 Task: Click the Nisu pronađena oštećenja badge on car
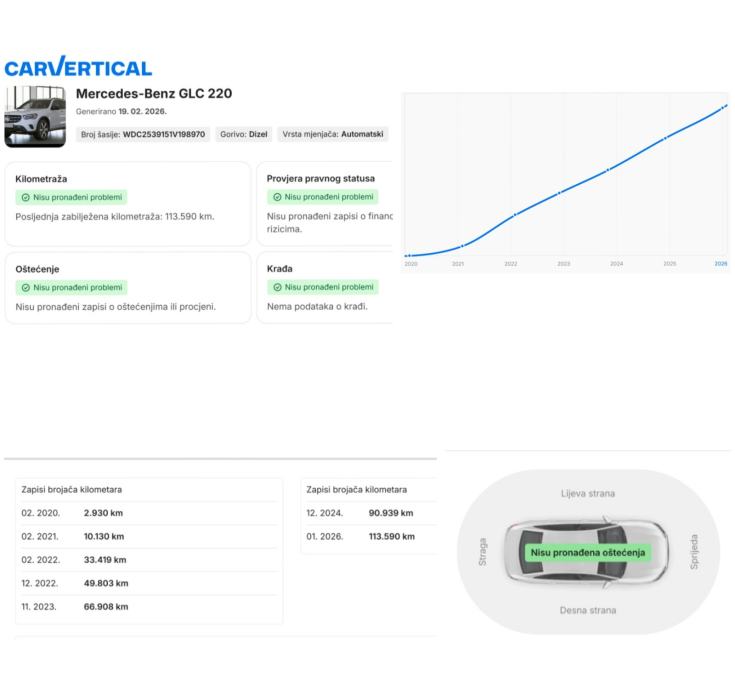coord(588,553)
